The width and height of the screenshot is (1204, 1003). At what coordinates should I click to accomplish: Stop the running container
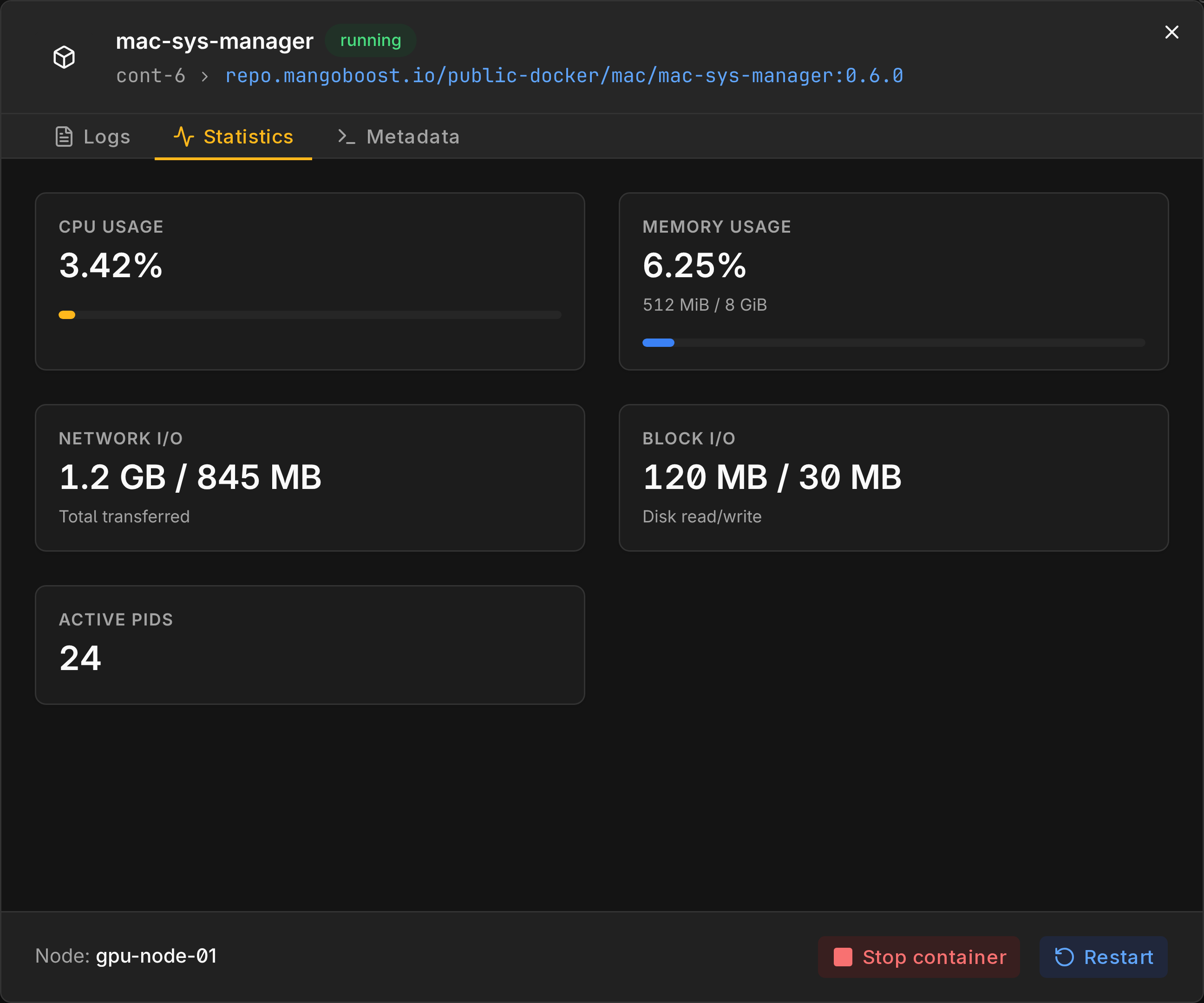point(919,957)
